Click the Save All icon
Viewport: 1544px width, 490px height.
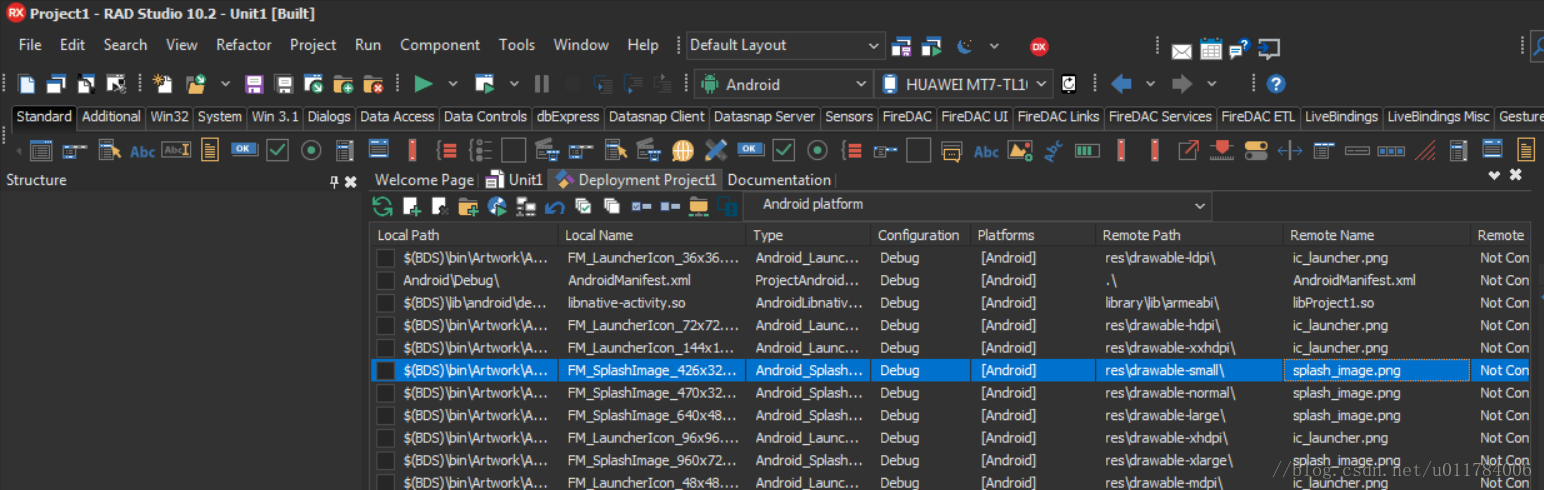(x=284, y=84)
